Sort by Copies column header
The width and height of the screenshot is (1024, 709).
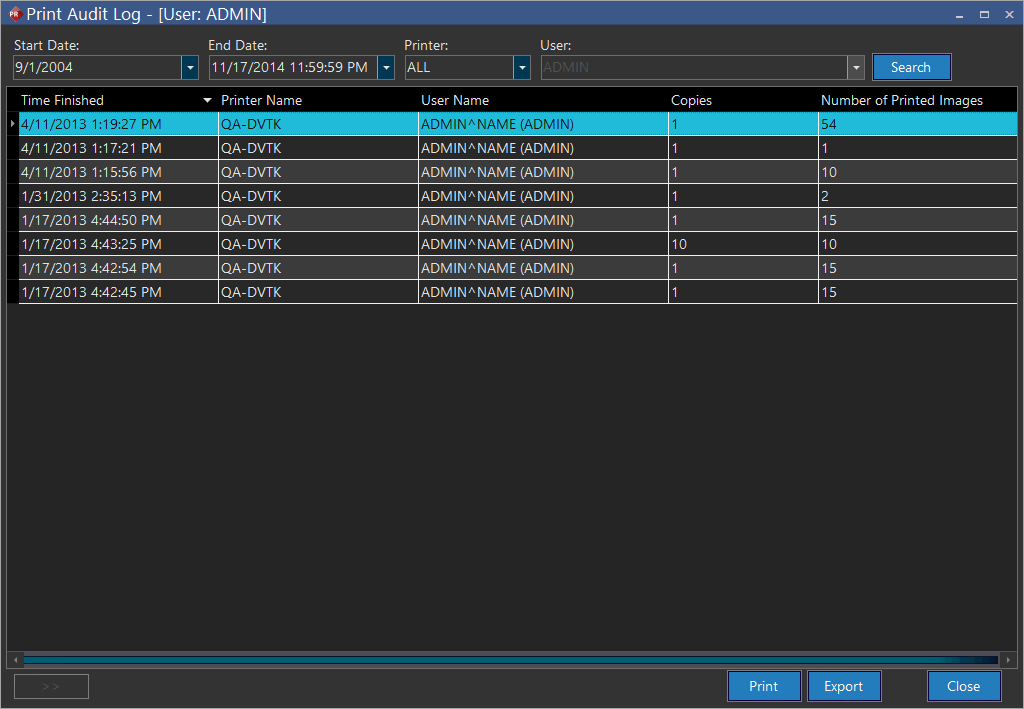pos(691,100)
